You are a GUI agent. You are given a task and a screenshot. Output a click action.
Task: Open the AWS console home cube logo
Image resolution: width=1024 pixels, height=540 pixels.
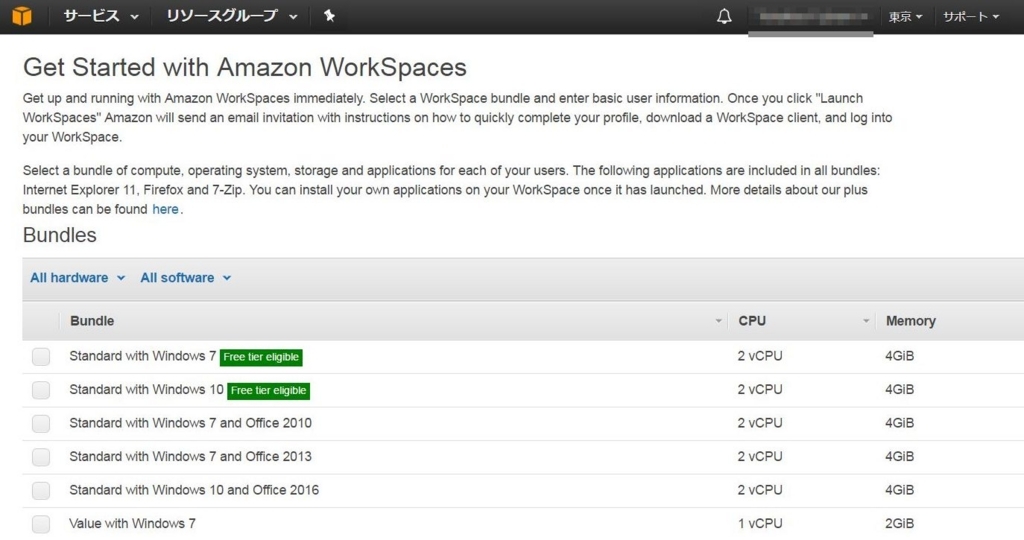[x=22, y=16]
